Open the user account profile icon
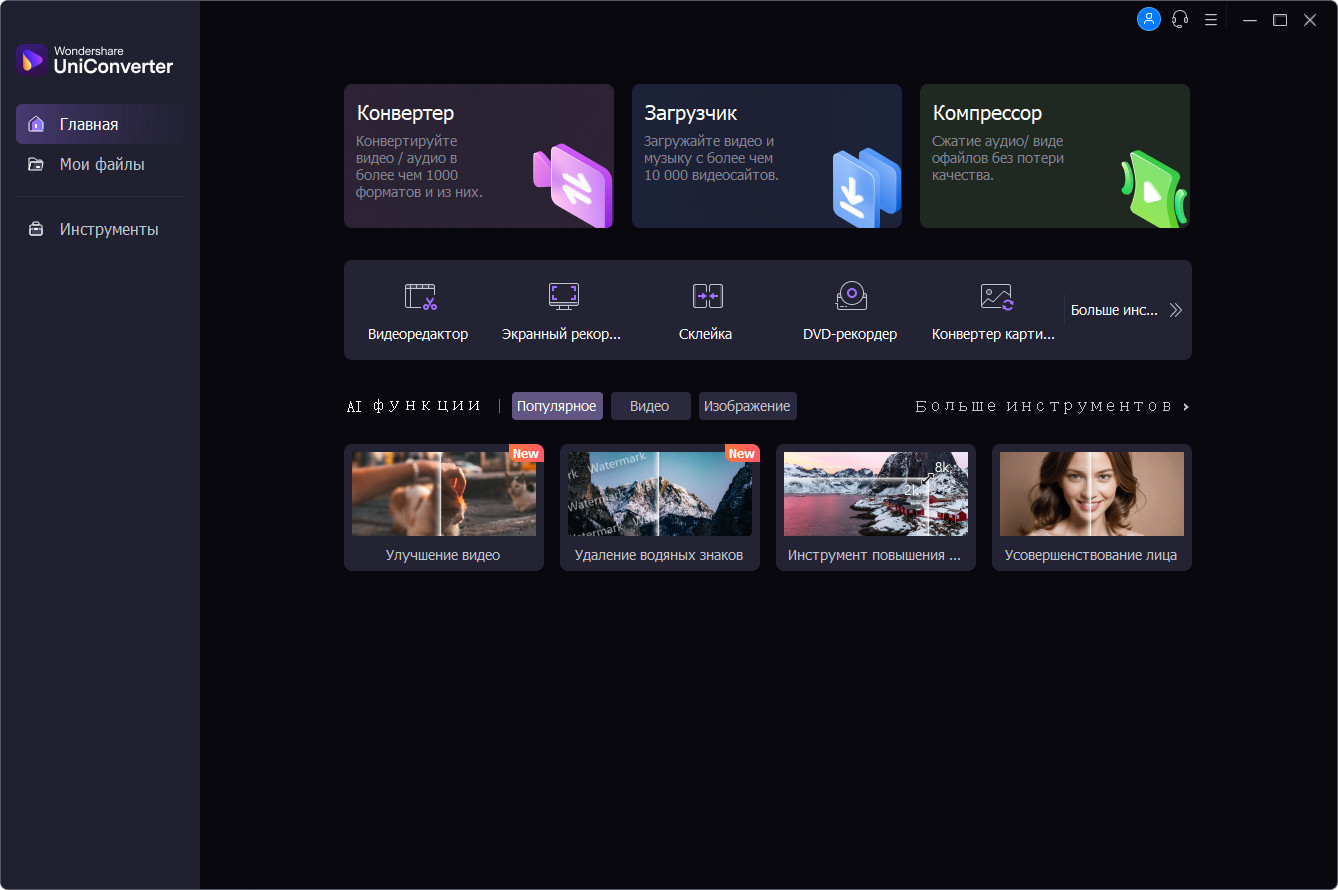Image resolution: width=1338 pixels, height=890 pixels. (x=1149, y=19)
